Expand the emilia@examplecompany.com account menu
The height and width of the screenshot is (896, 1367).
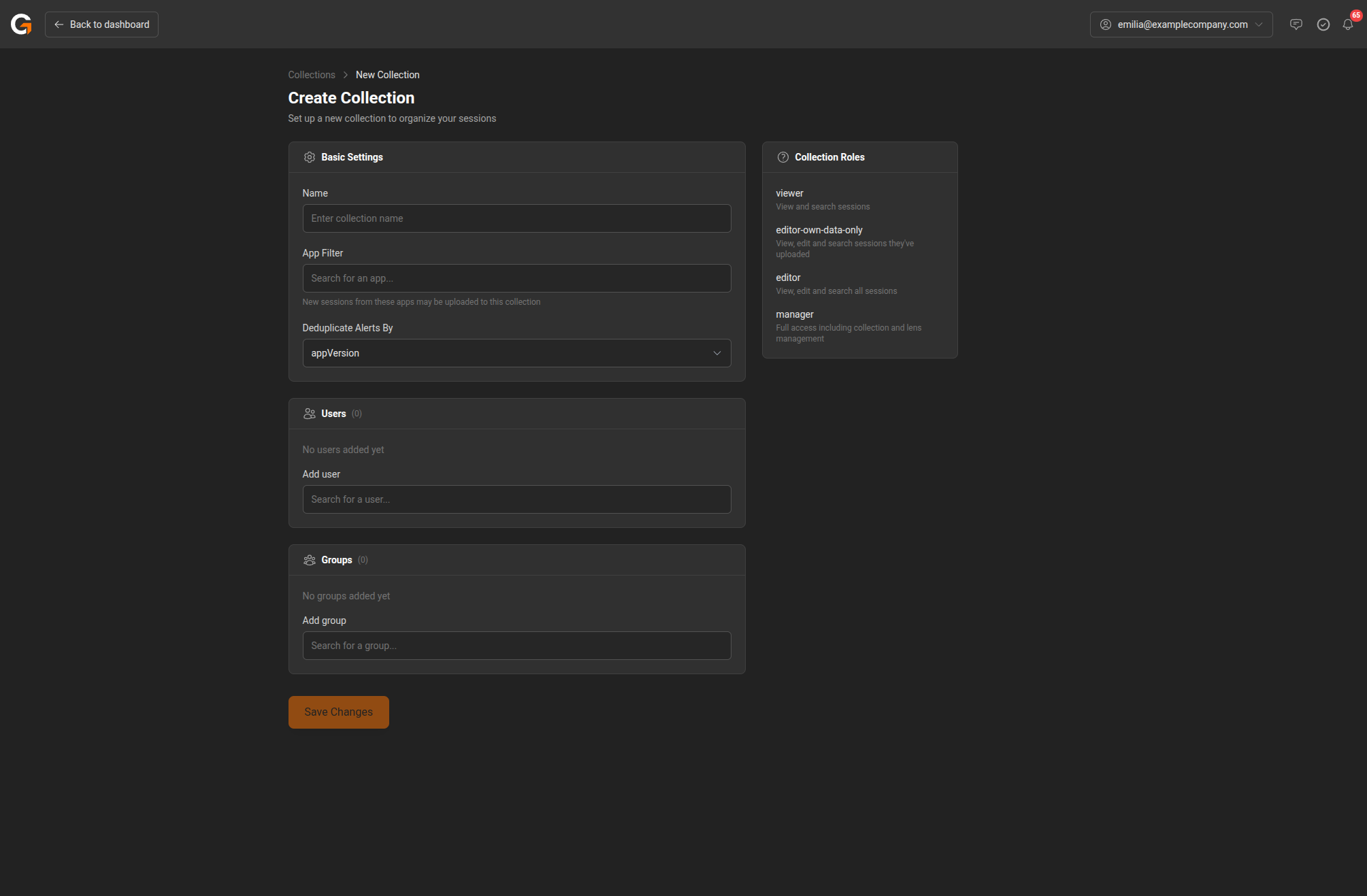[1182, 24]
